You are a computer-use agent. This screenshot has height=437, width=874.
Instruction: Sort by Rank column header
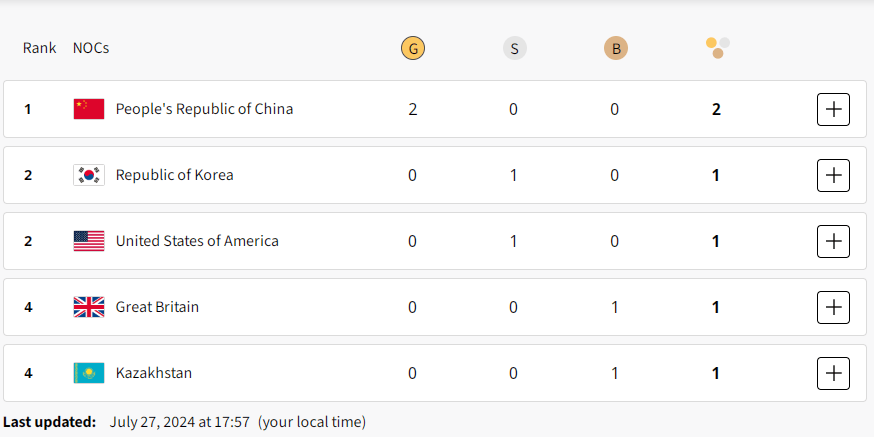[x=39, y=48]
